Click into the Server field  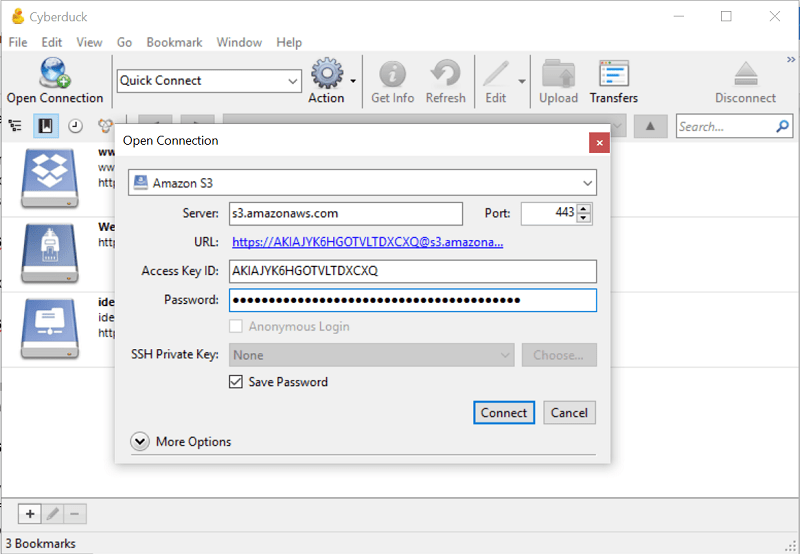coord(346,214)
